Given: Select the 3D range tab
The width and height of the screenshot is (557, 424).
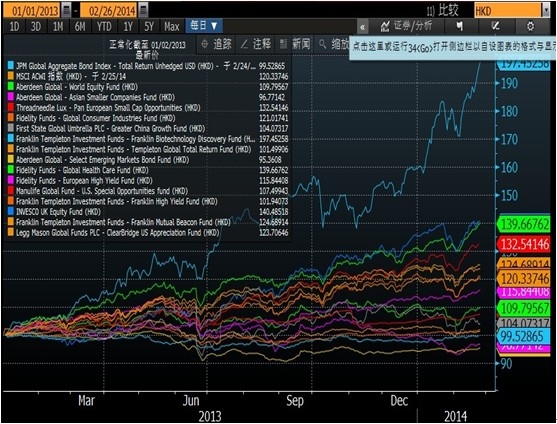Looking at the screenshot, I should click(36, 26).
